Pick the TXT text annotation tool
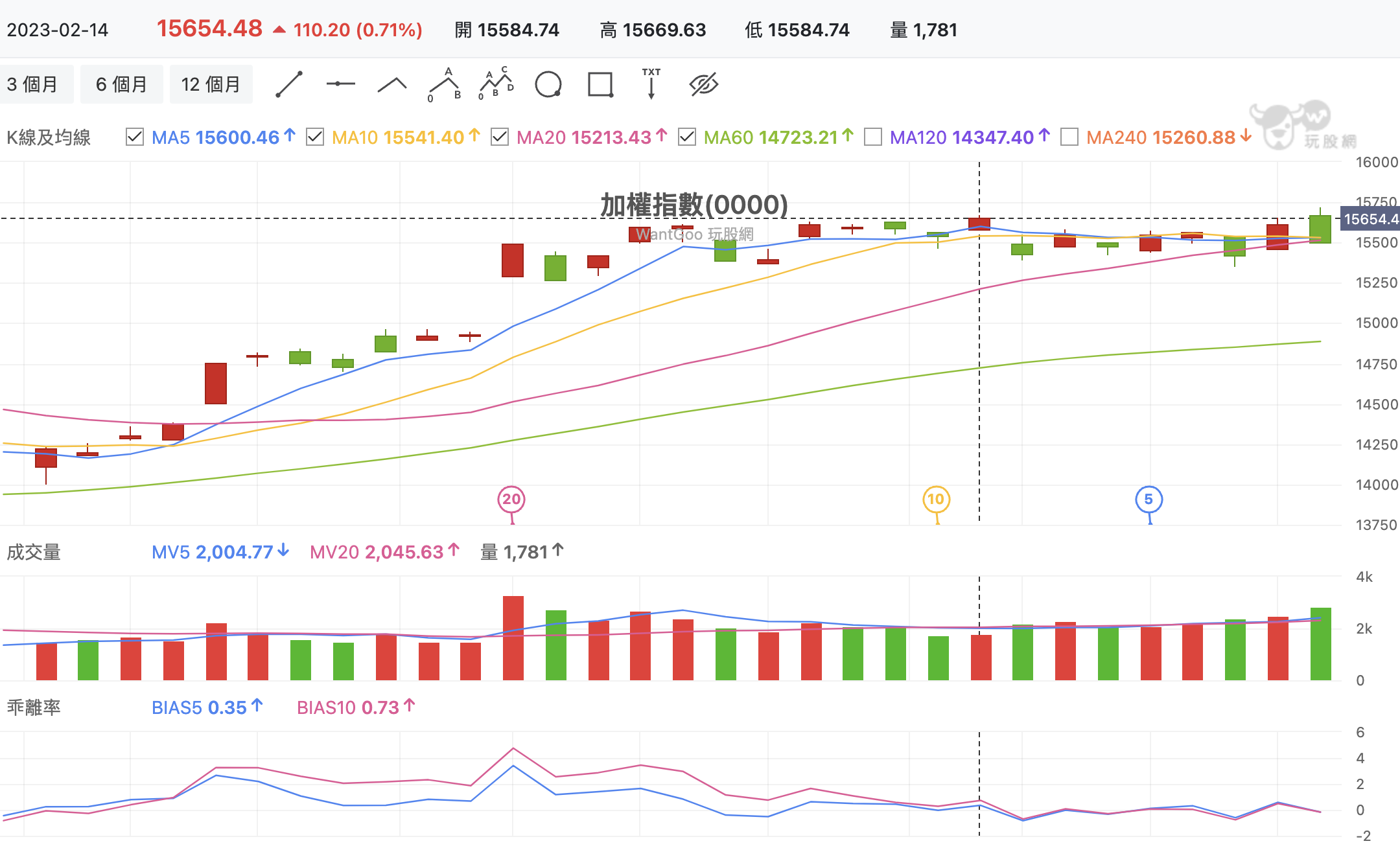Image resolution: width=1400 pixels, height=850 pixels. coord(651,84)
